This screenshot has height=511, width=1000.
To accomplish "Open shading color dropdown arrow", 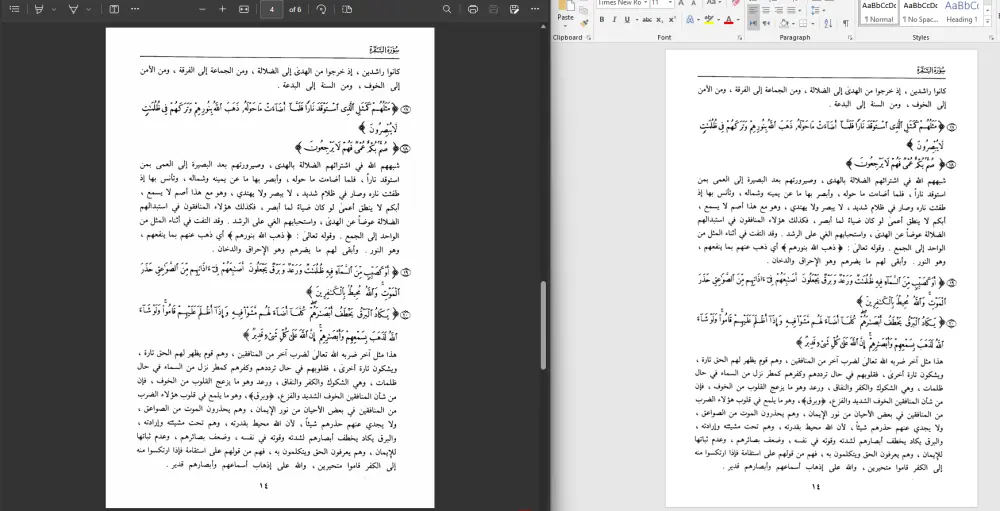I will click(793, 23).
